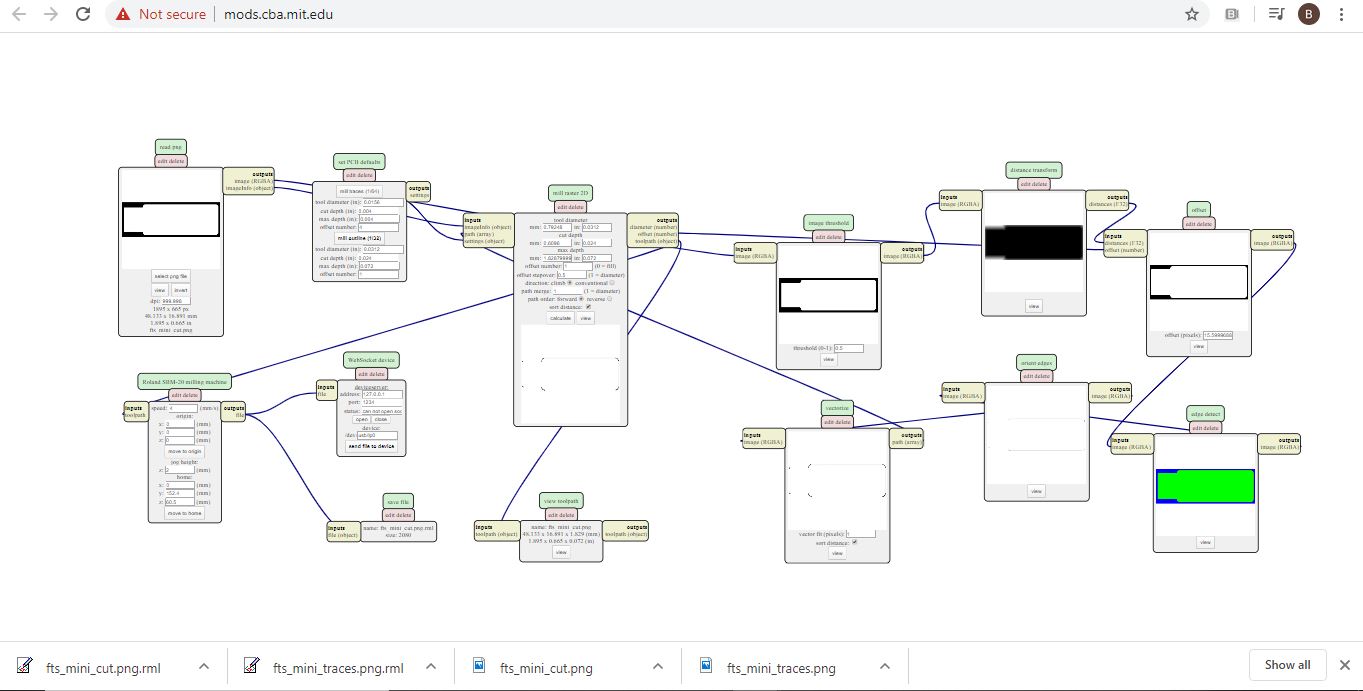This screenshot has height=691, width=1363.
Task: Go back using the browser back arrow
Action: click(x=18, y=14)
